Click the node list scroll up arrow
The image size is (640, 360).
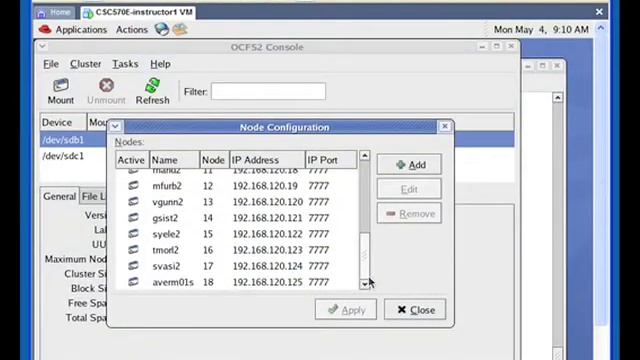364,156
